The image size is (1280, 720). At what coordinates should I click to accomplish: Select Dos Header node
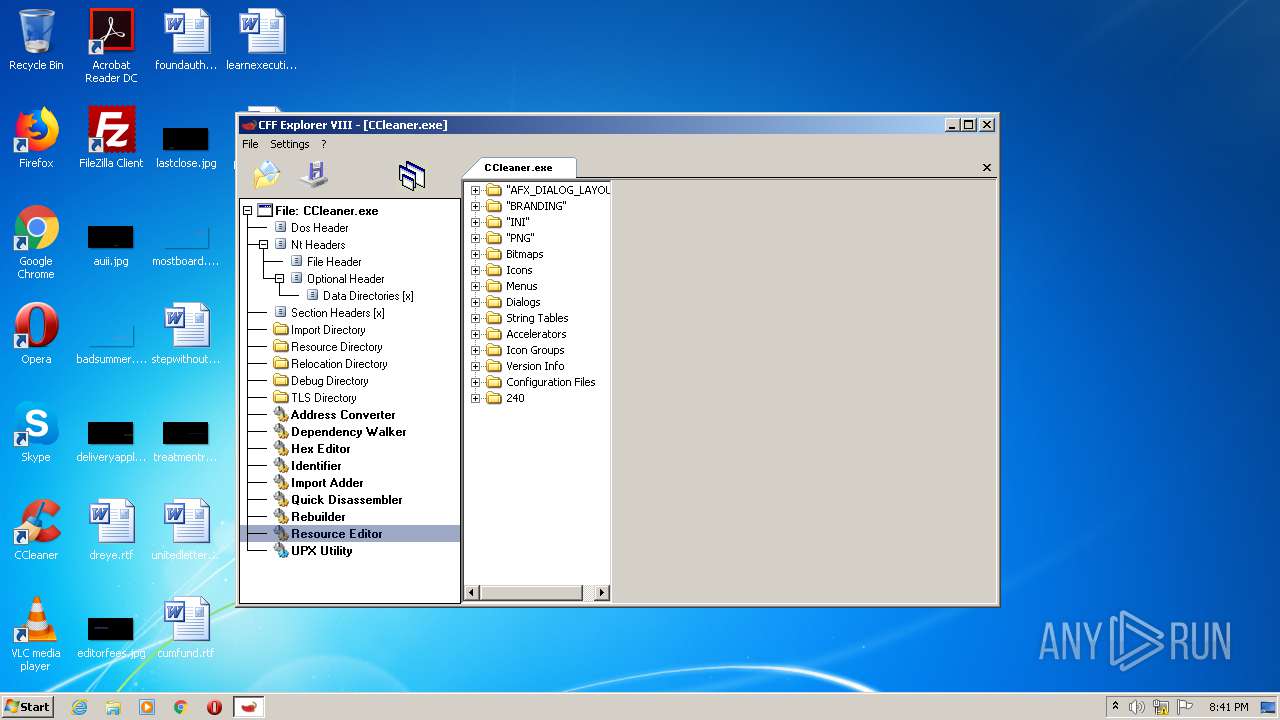tap(319, 228)
